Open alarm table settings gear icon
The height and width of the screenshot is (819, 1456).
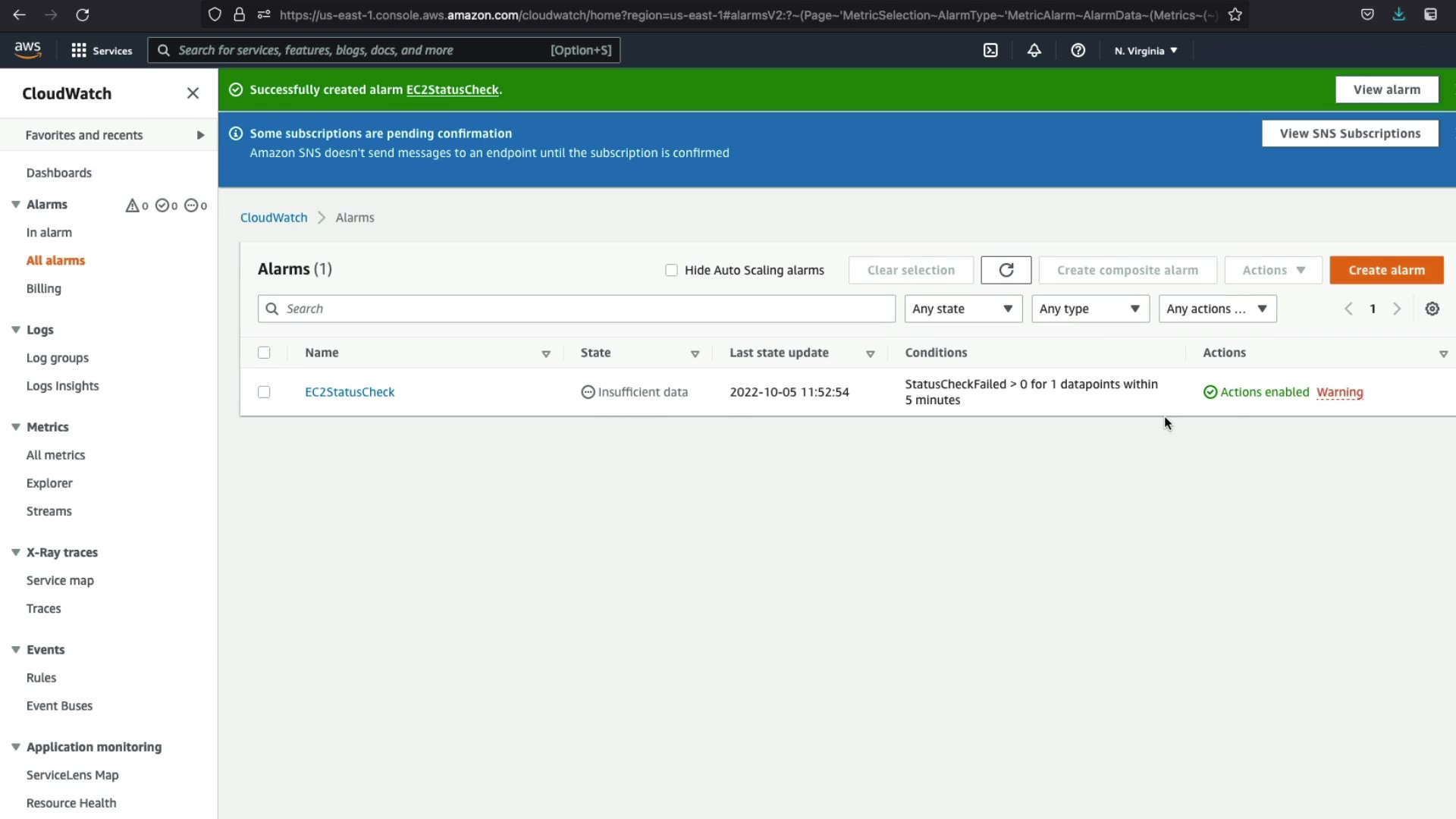[1432, 309]
